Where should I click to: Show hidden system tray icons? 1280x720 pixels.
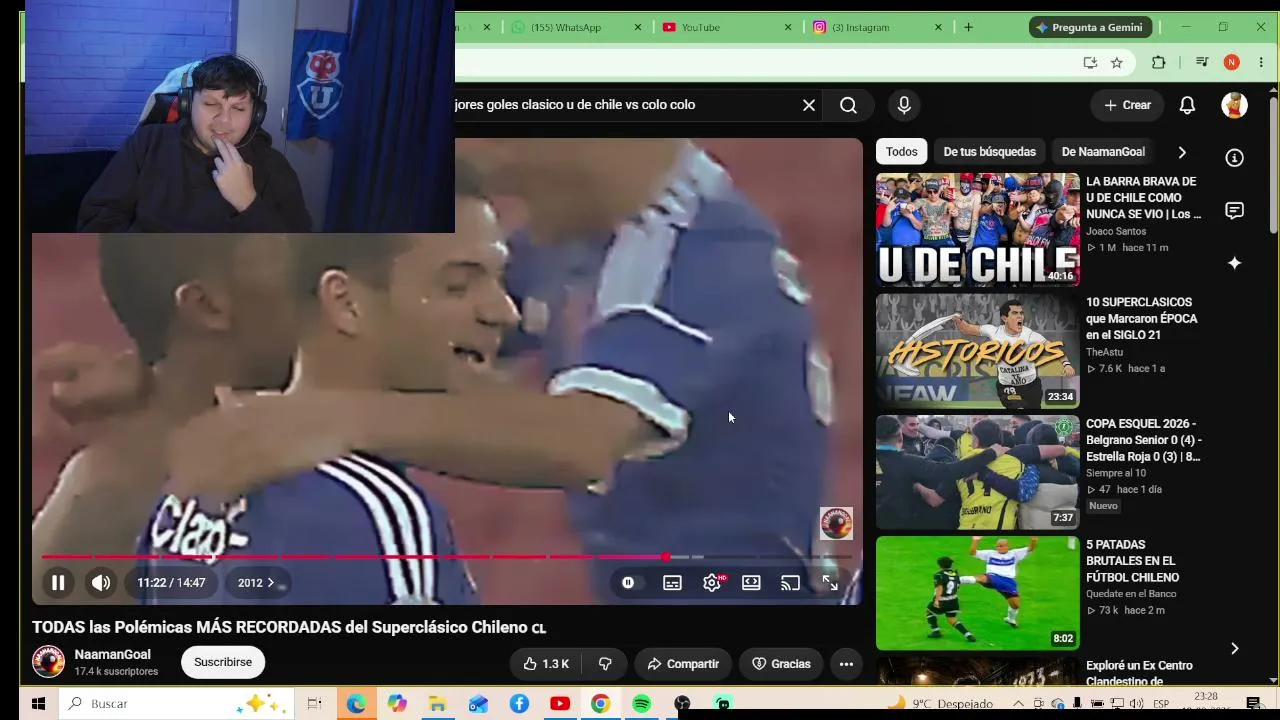click(1019, 704)
